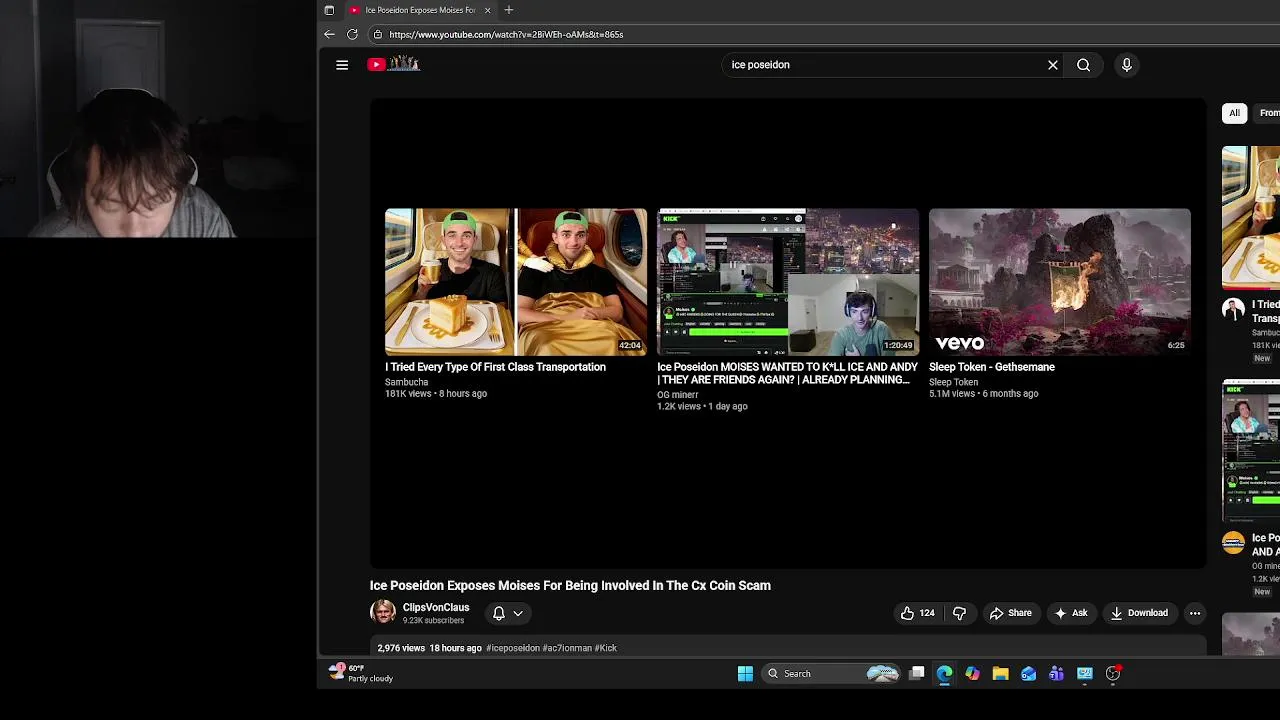Play the Ice Poseidon MOISES end-screen thumbnail
The height and width of the screenshot is (720, 1280).
tap(788, 282)
